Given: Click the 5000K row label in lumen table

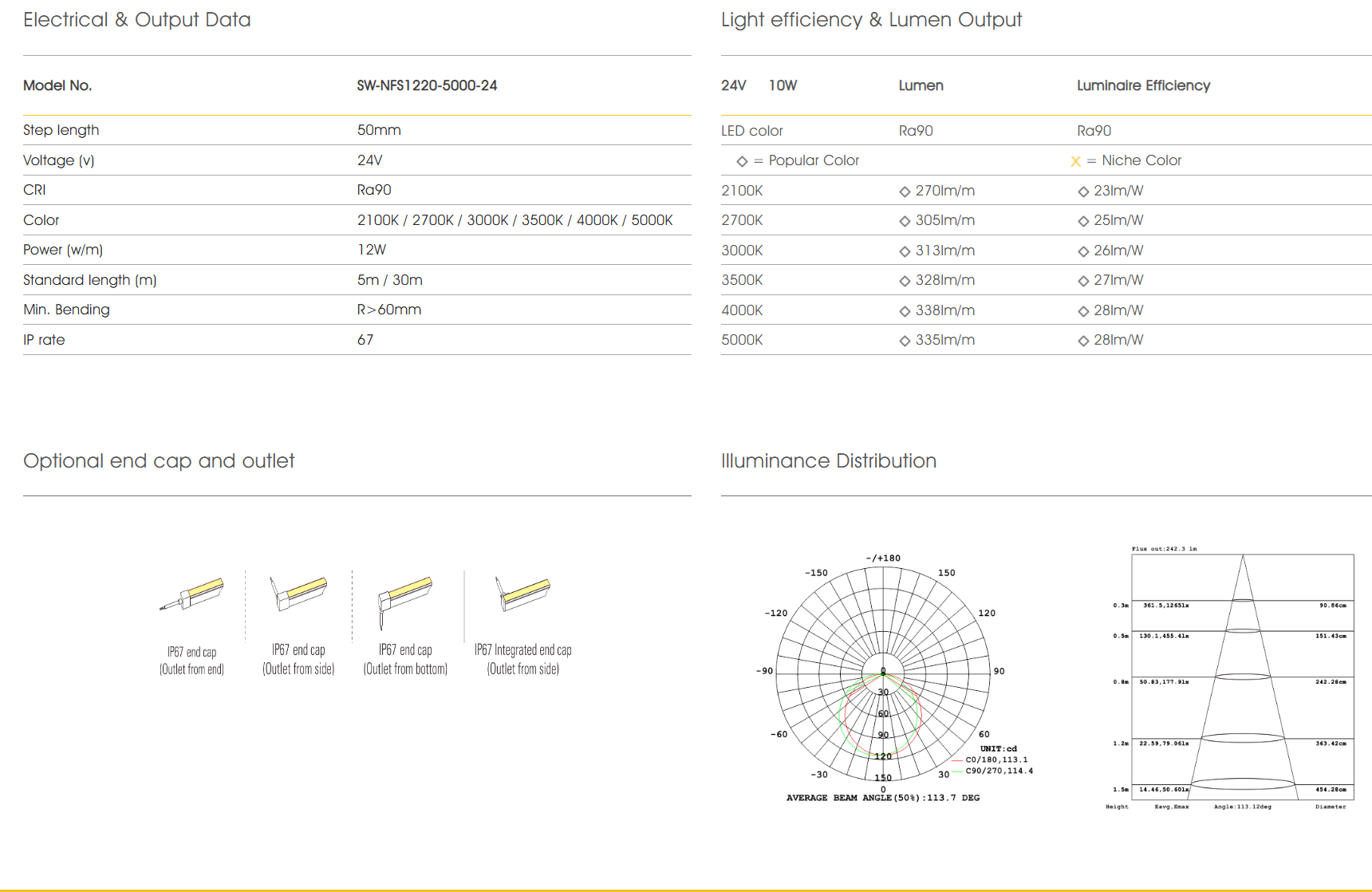Looking at the screenshot, I should click(x=742, y=340).
